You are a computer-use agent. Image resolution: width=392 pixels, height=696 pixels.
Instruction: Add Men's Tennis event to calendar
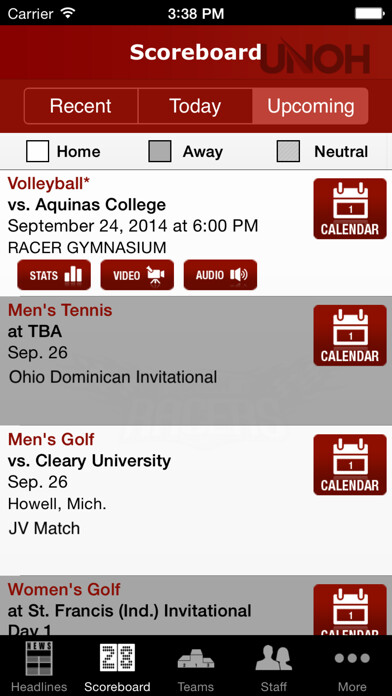(x=350, y=336)
